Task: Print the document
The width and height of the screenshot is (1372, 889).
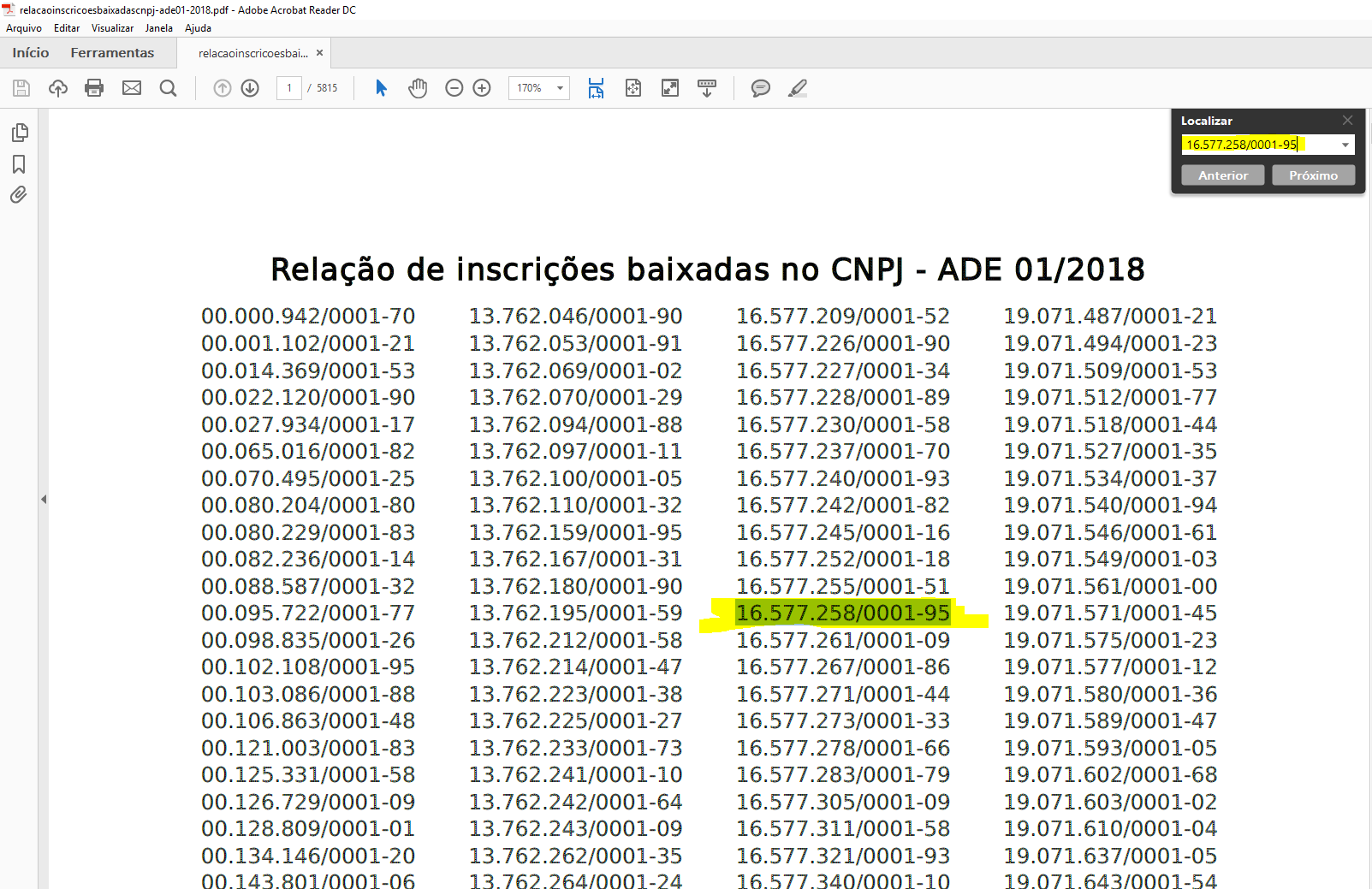Action: tap(94, 88)
